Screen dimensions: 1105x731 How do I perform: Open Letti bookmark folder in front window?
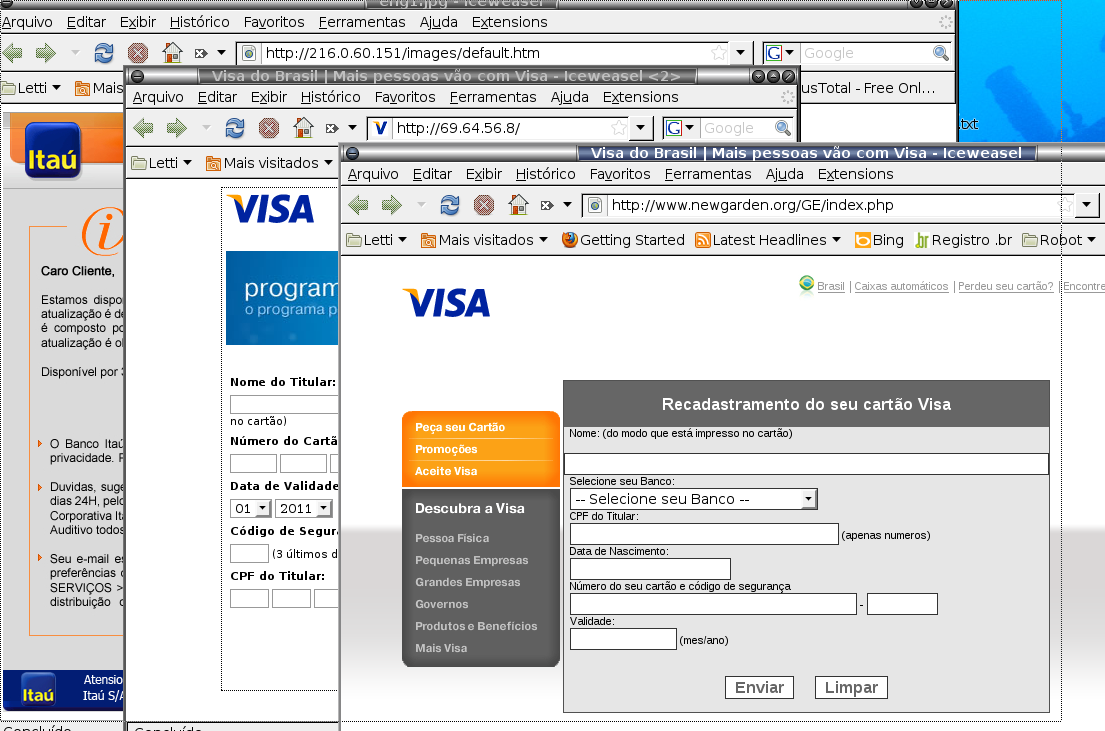tap(377, 240)
